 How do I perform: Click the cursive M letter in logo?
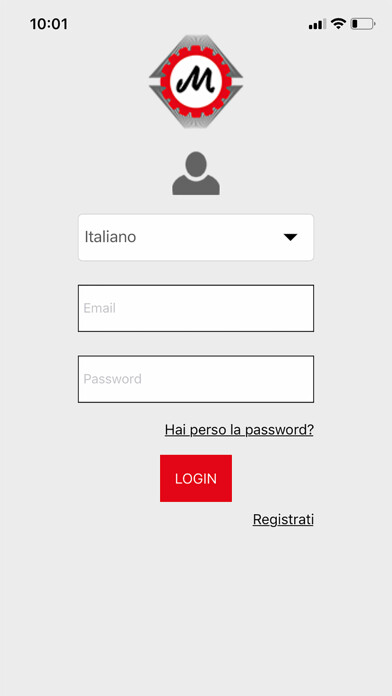pos(196,81)
